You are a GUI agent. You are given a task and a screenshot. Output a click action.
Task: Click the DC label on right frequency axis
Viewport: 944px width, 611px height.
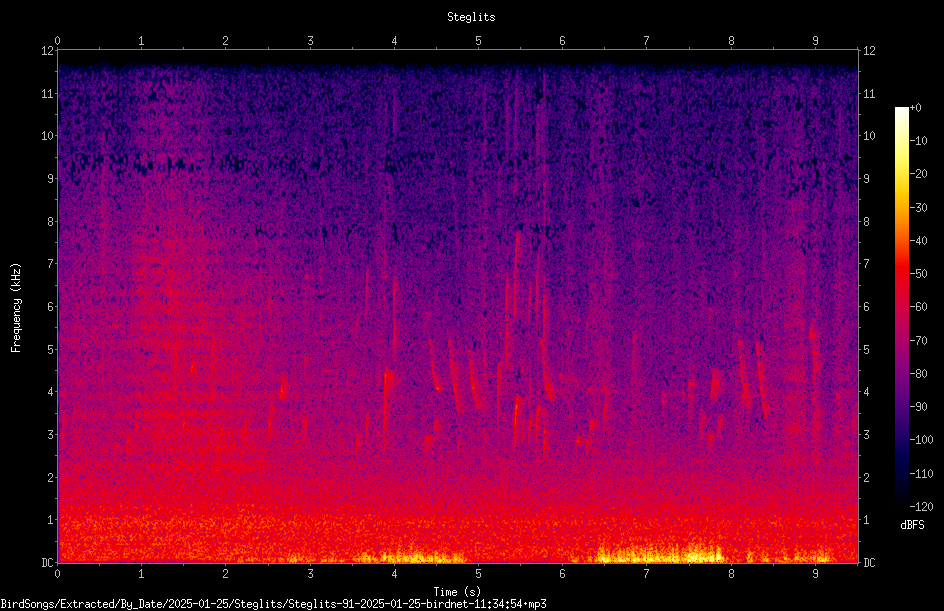869,563
